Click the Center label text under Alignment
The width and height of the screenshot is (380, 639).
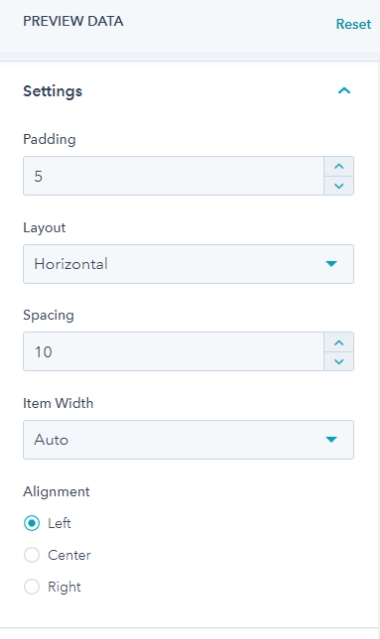click(x=69, y=555)
